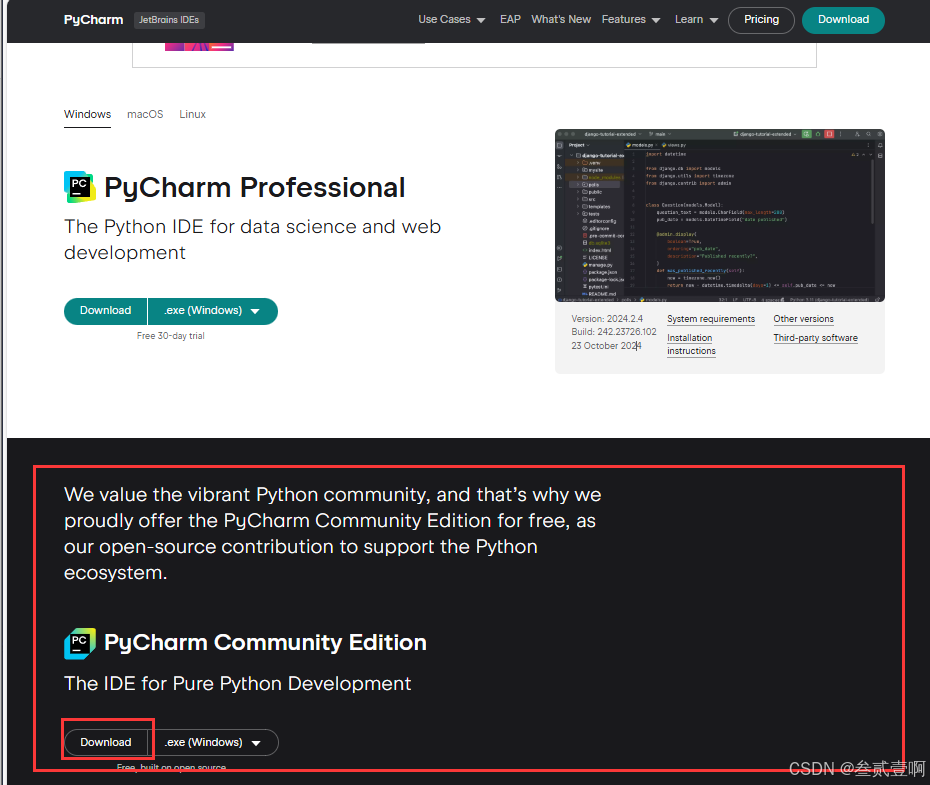Click the PyCharm IDE screenshot thumbnail
This screenshot has height=785, width=930.
[x=719, y=215]
